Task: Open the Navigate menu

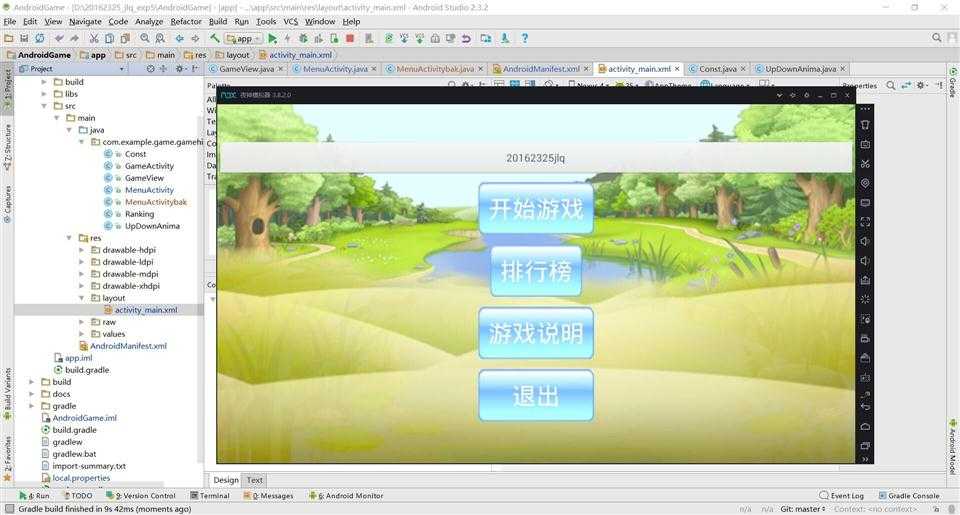Action: click(85, 21)
